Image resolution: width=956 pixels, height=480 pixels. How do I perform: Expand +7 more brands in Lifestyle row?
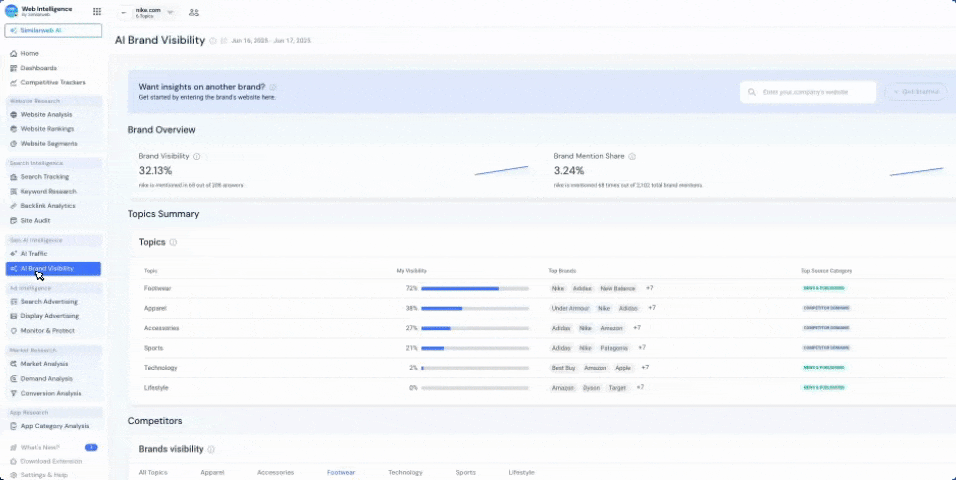point(640,387)
